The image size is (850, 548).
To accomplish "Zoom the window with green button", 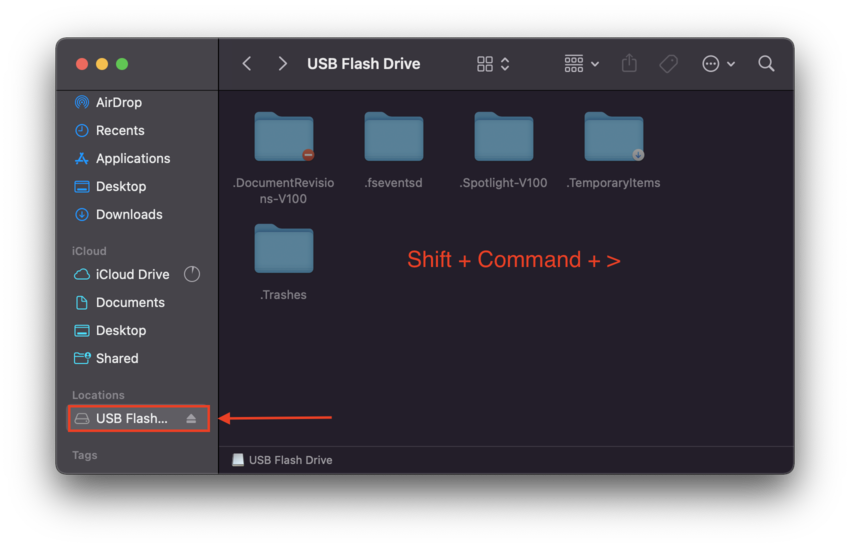I will click(x=122, y=64).
